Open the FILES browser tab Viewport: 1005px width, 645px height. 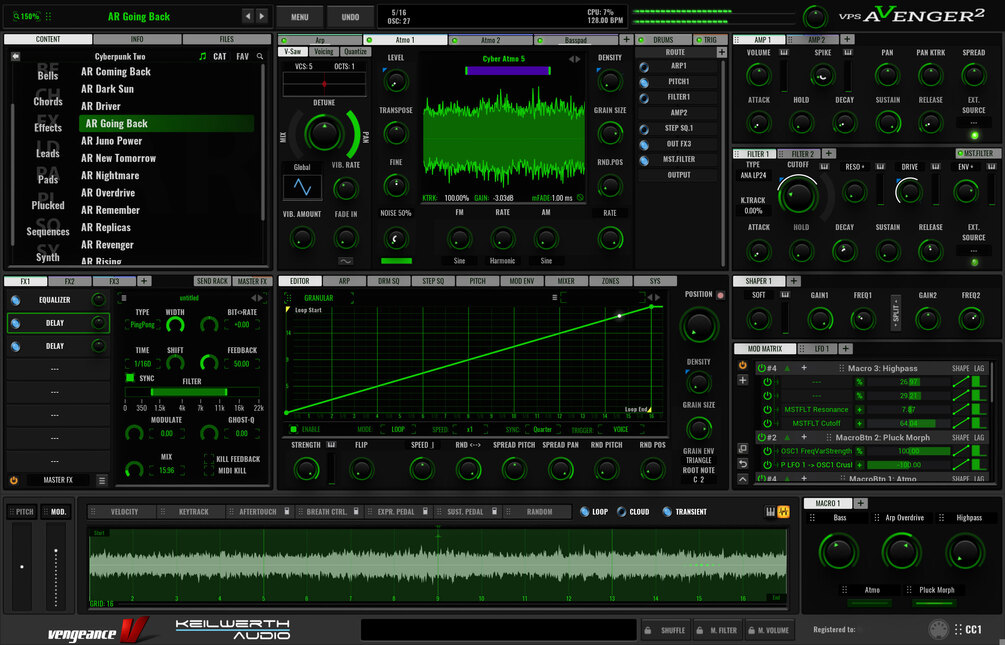click(227, 39)
